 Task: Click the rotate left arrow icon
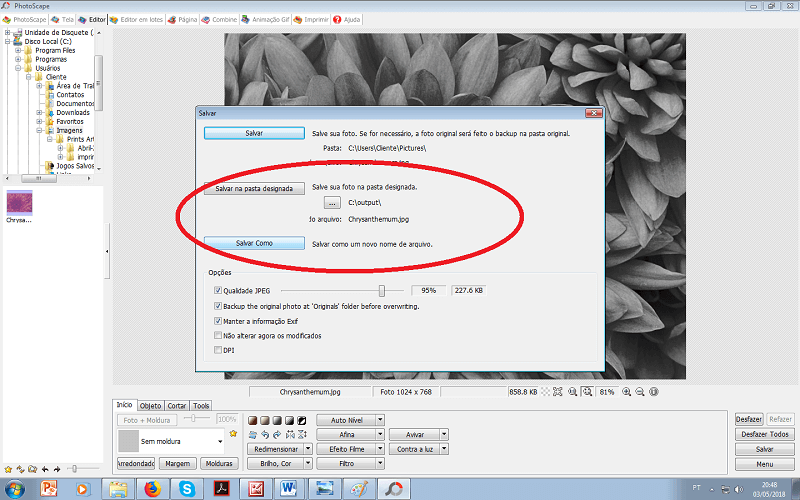tap(263, 434)
